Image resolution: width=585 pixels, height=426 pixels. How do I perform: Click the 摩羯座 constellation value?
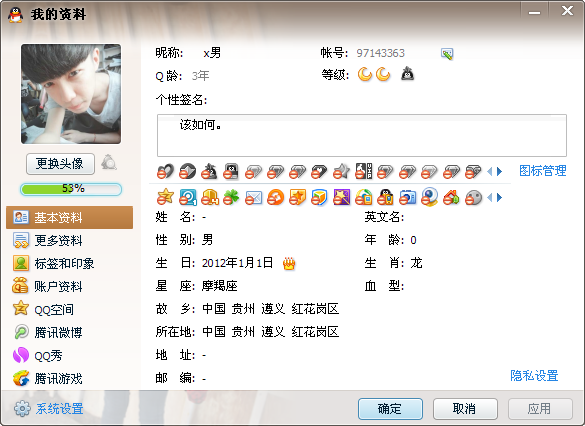click(220, 286)
